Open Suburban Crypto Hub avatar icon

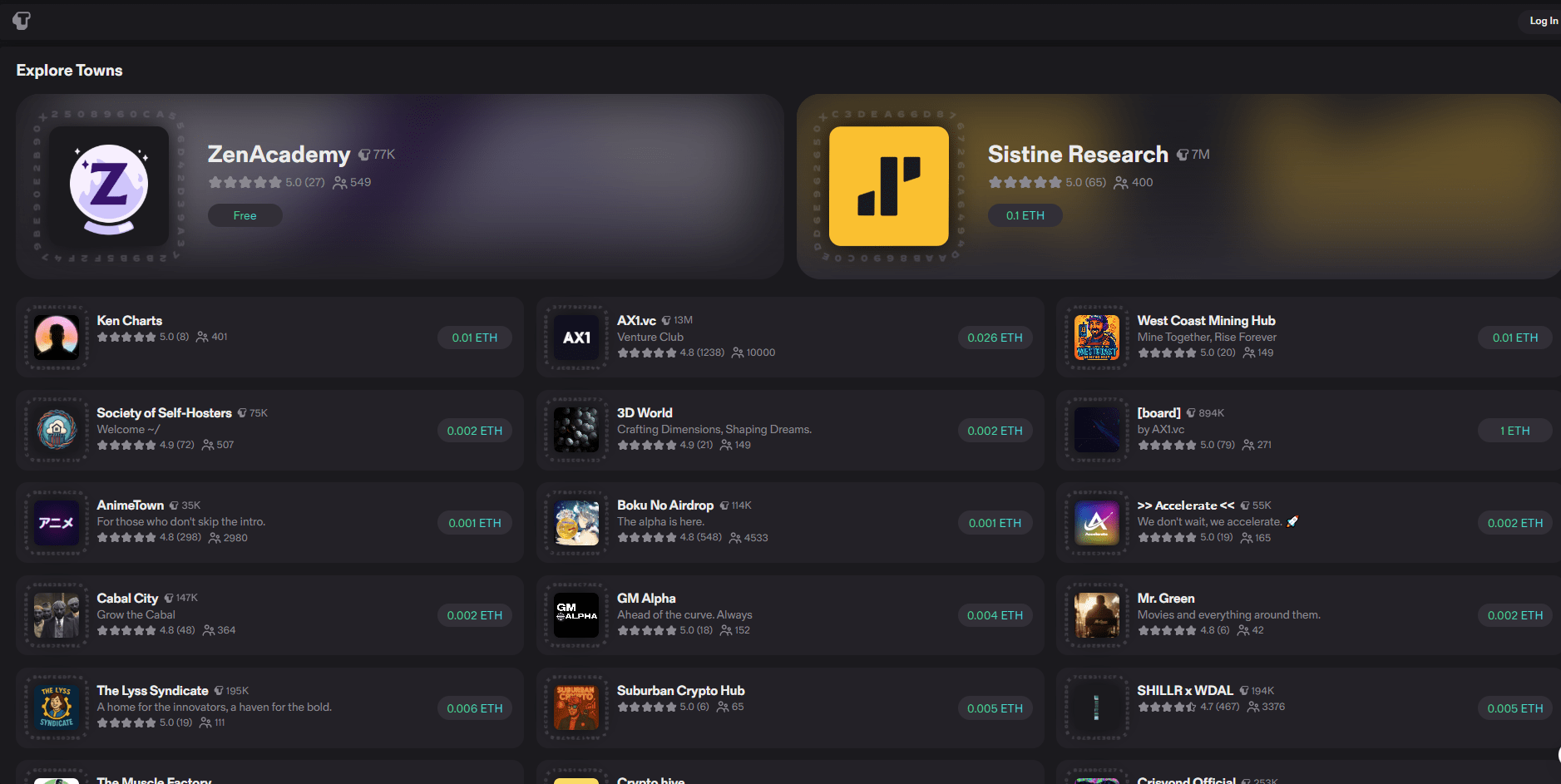(576, 708)
